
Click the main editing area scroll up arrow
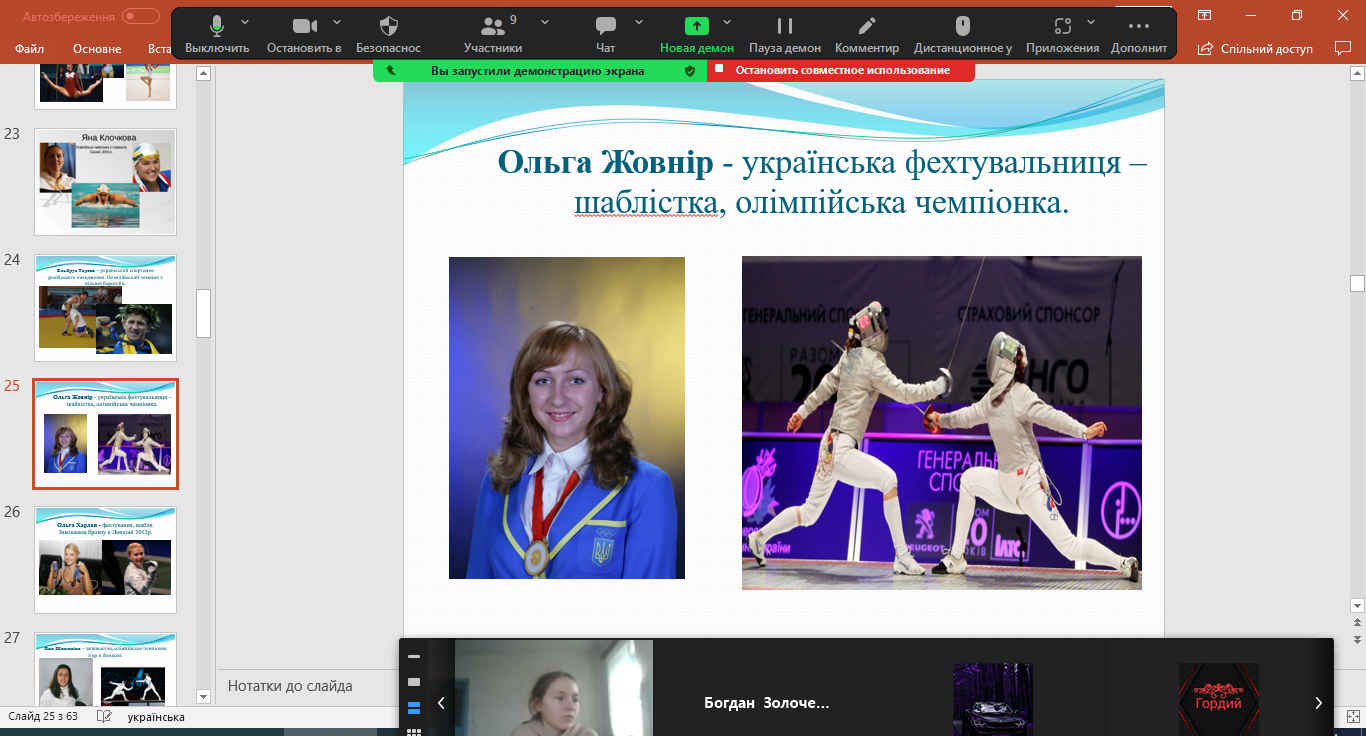coord(1357,73)
